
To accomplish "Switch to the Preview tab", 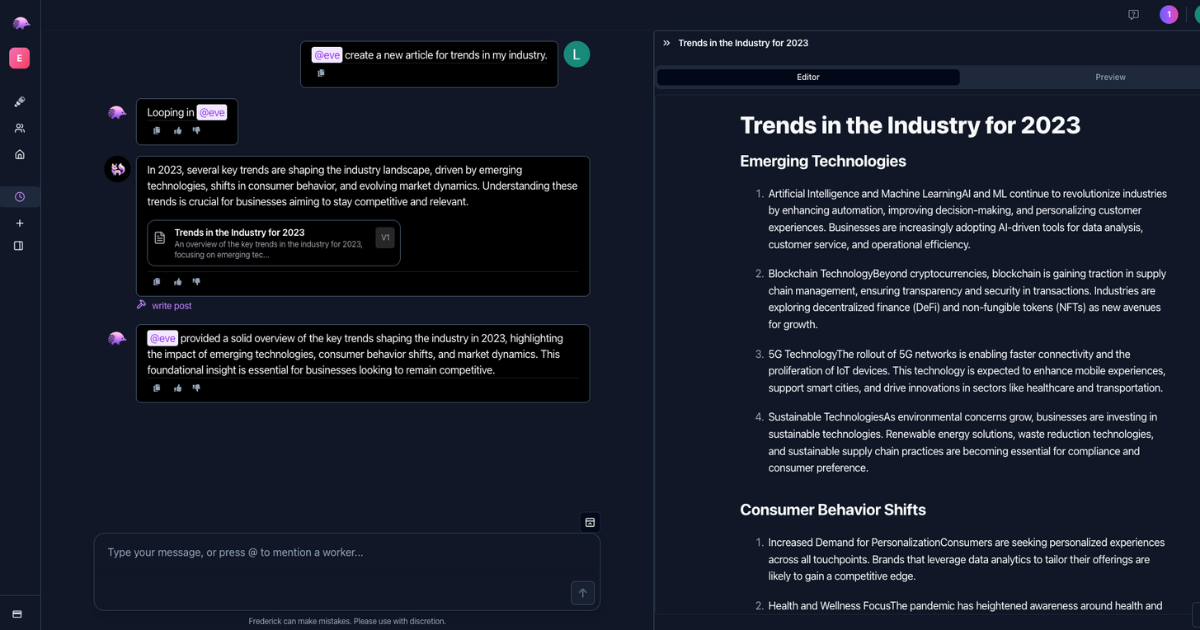I will click(1110, 77).
